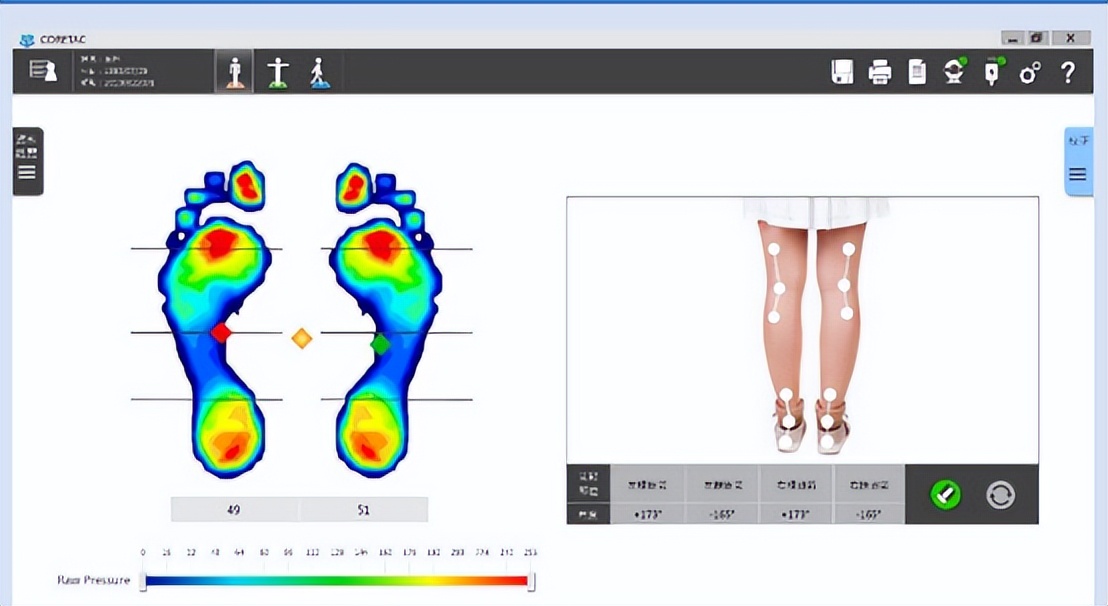Click the webcam device status icon
The height and width of the screenshot is (606, 1108).
pos(955,71)
